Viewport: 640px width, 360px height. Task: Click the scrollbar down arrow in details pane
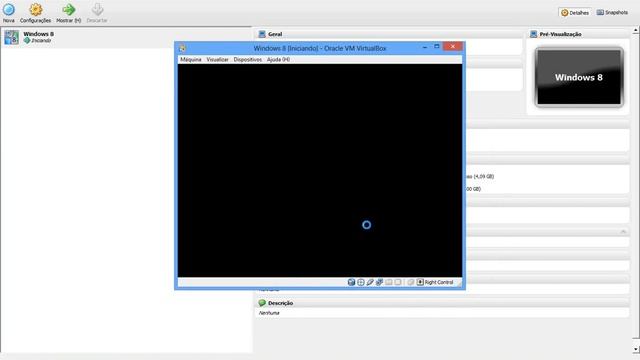pyautogui.click(x=636, y=349)
